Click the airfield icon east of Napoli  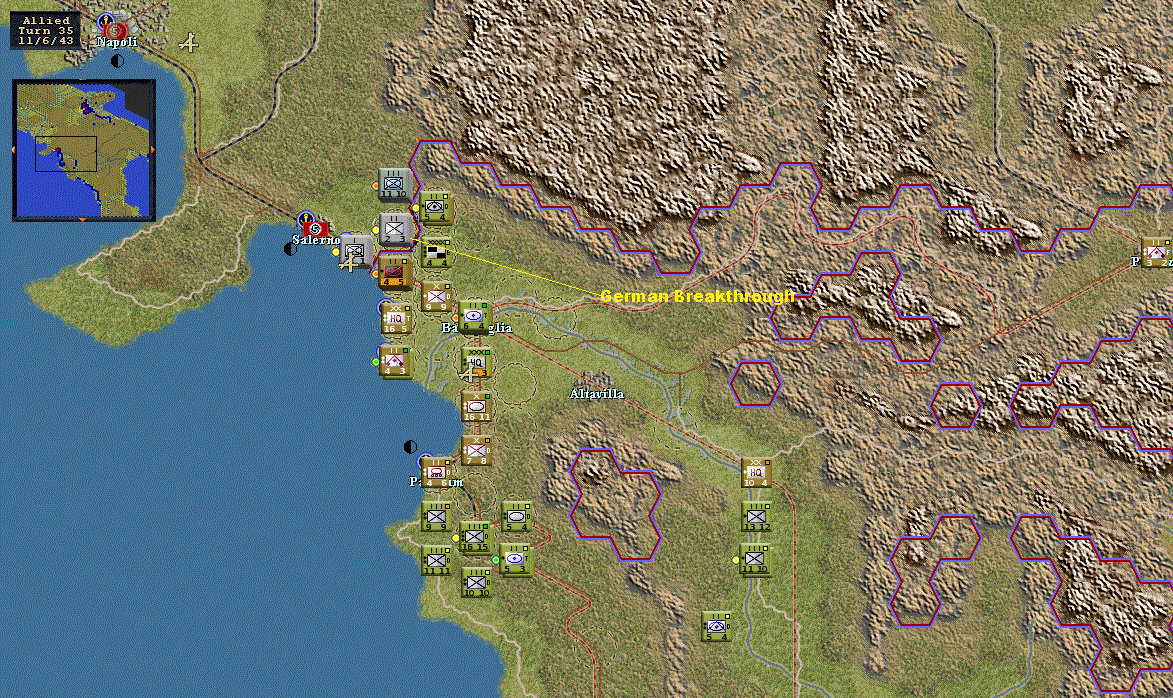coord(189,43)
